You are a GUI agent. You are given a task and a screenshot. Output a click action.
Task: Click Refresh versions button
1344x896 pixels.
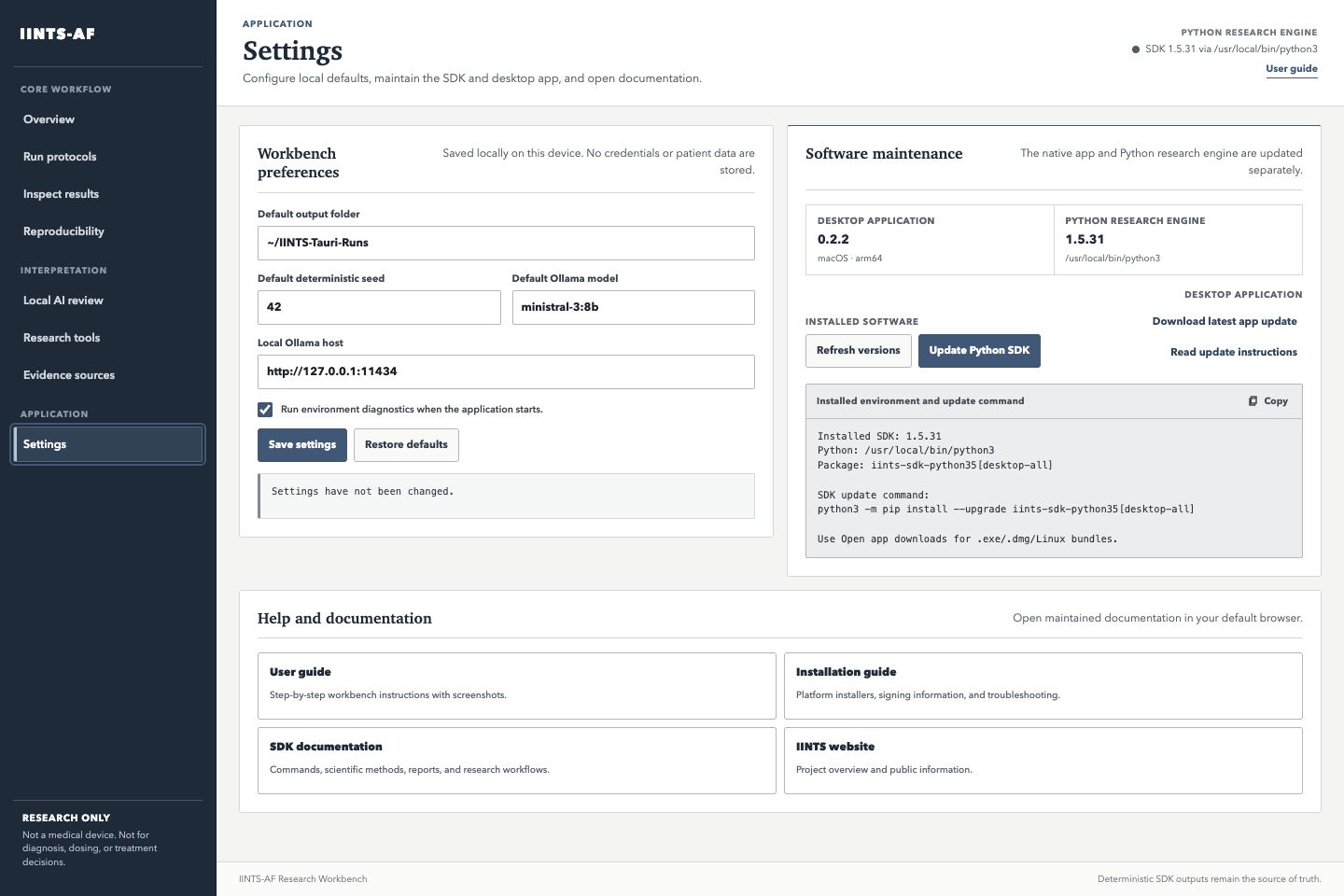pyautogui.click(x=859, y=351)
